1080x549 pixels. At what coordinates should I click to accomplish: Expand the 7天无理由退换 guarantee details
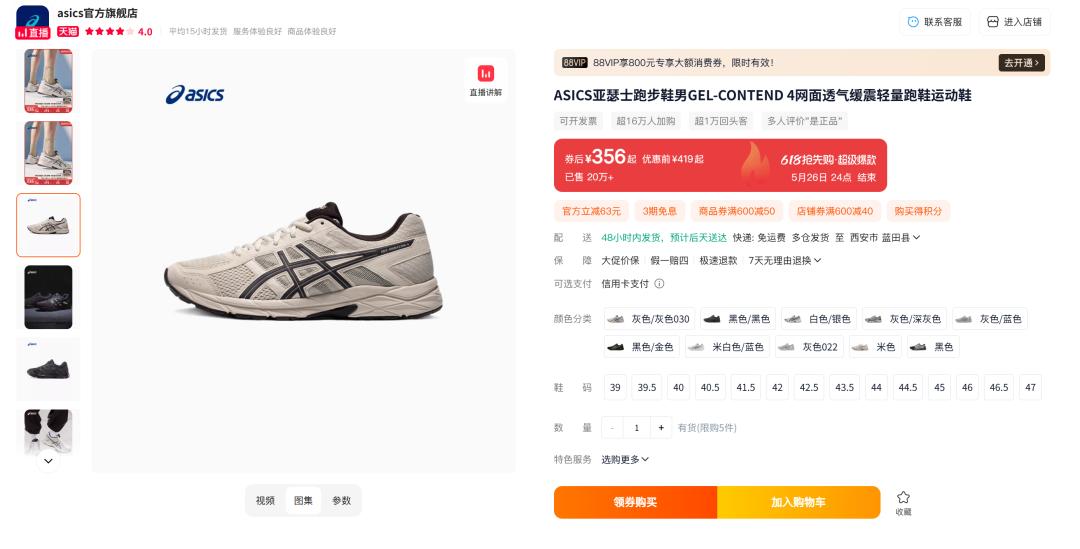[x=785, y=260]
